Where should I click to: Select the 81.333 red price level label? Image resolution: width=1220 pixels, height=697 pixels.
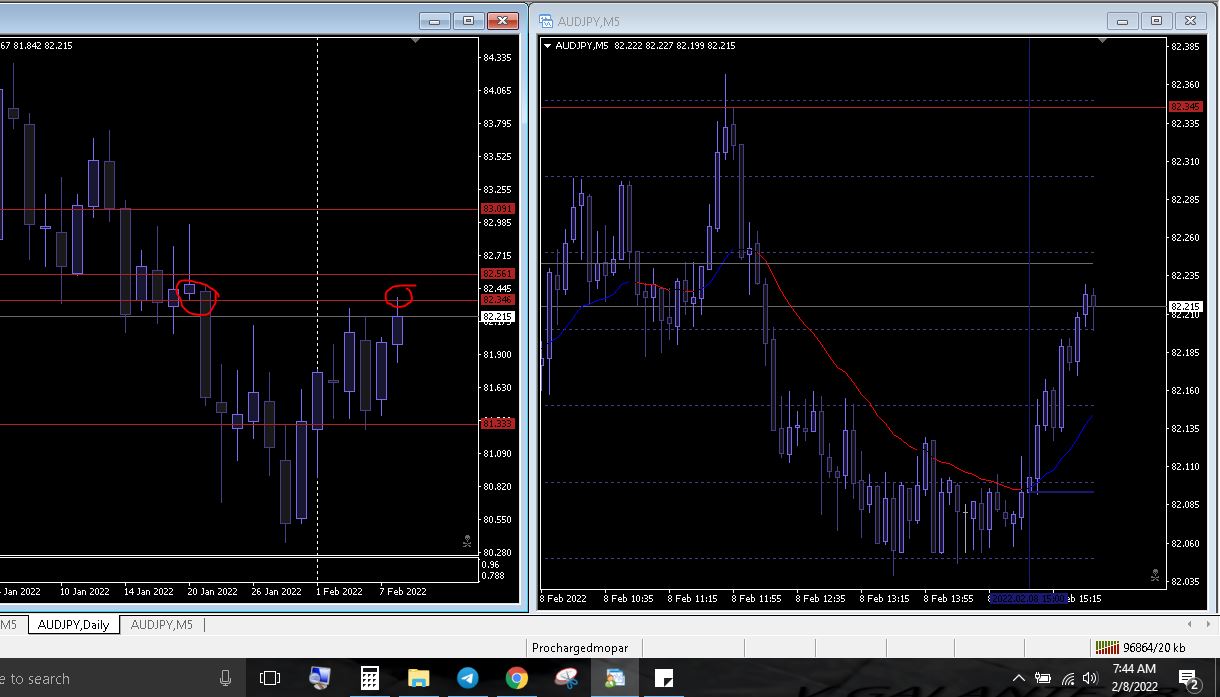(497, 423)
